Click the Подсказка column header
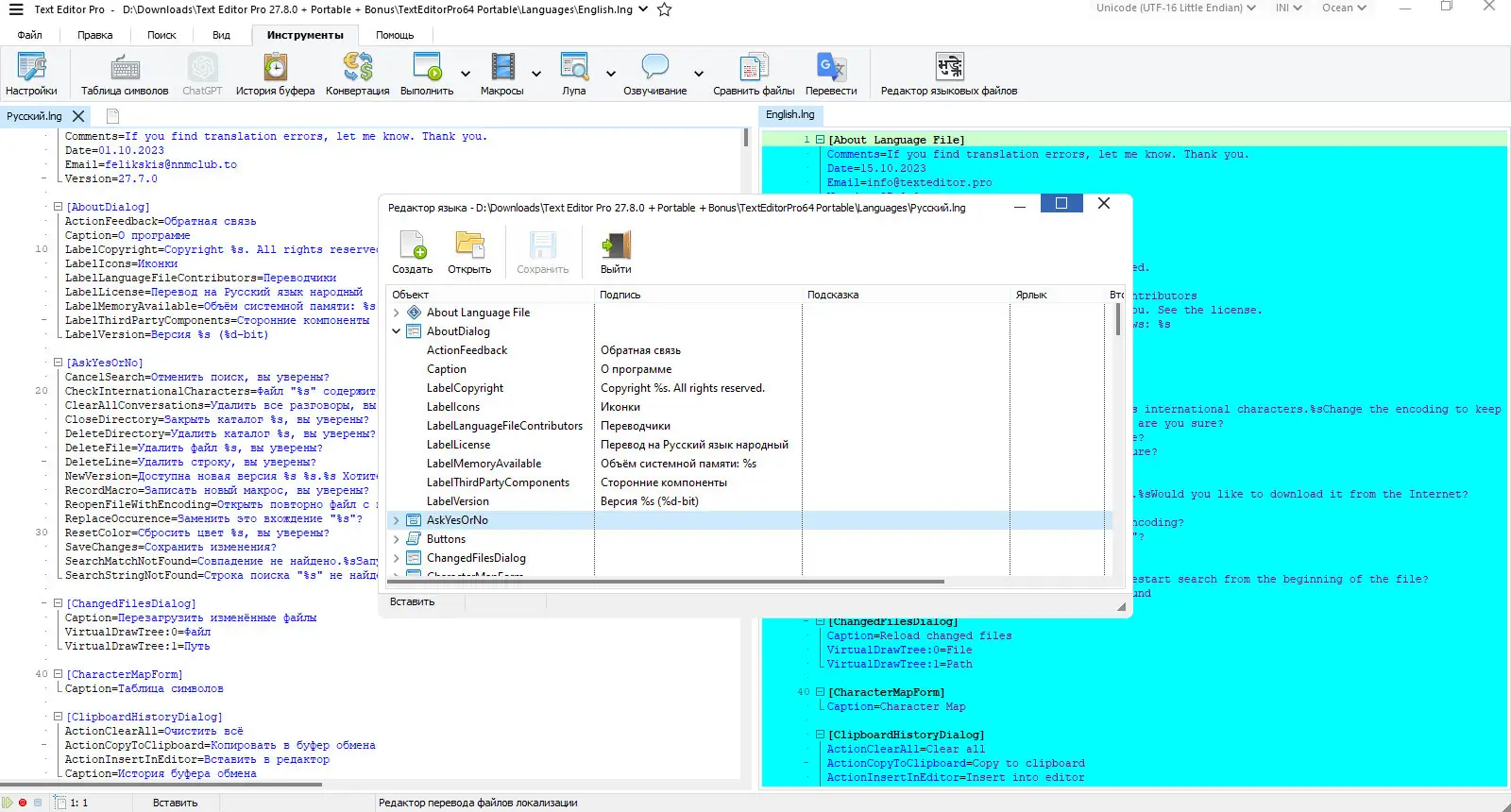This screenshot has width=1511, height=812. (906, 295)
